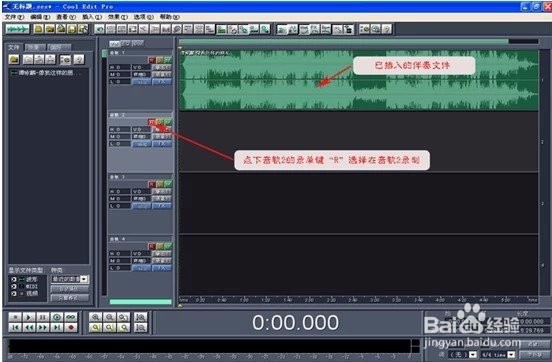Click the help question-mark icon in file panel
552x362 pixels.
[79, 60]
